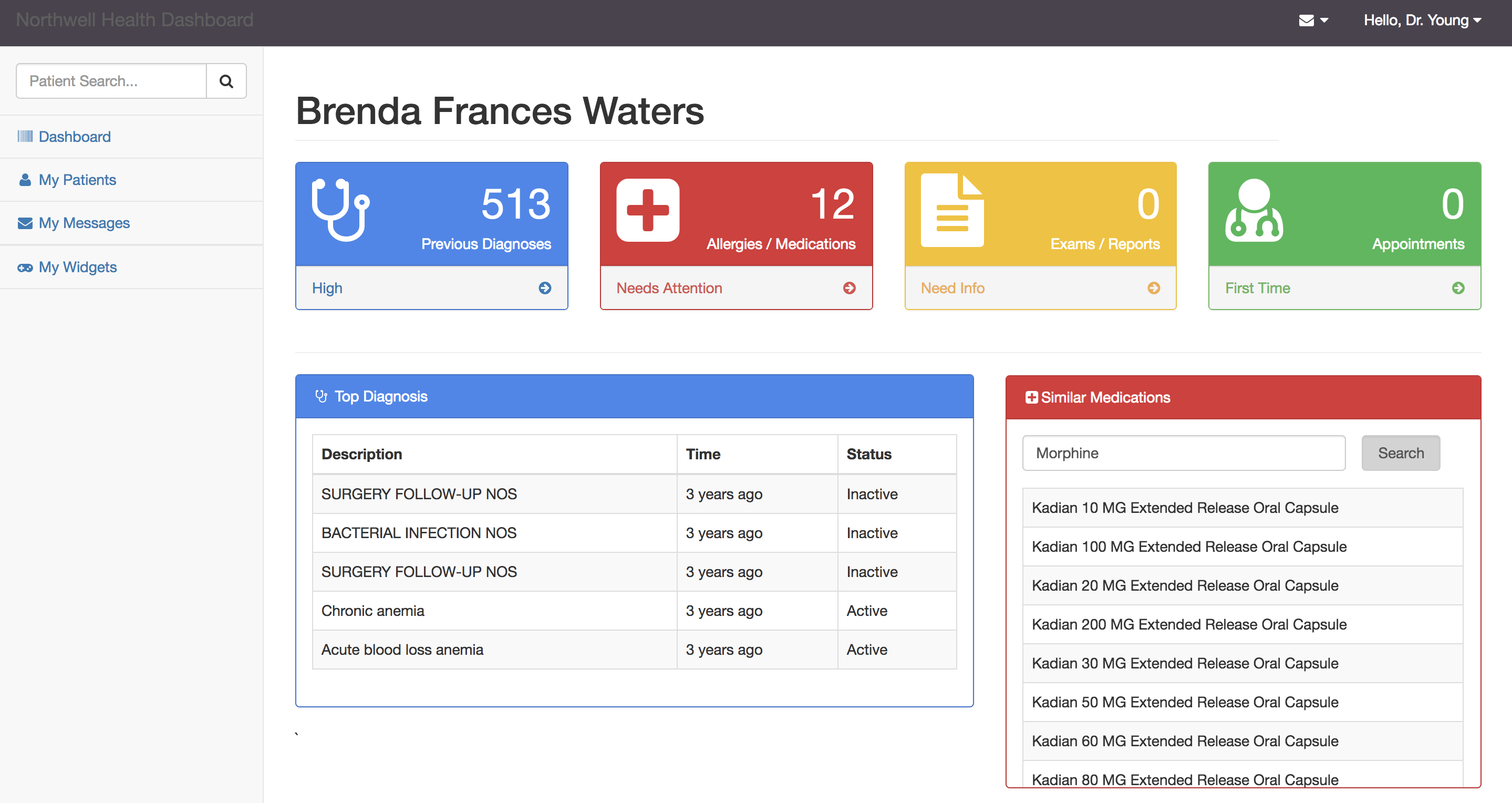Open Dashboard in the sidebar
The width and height of the screenshot is (1512, 803).
[x=75, y=137]
